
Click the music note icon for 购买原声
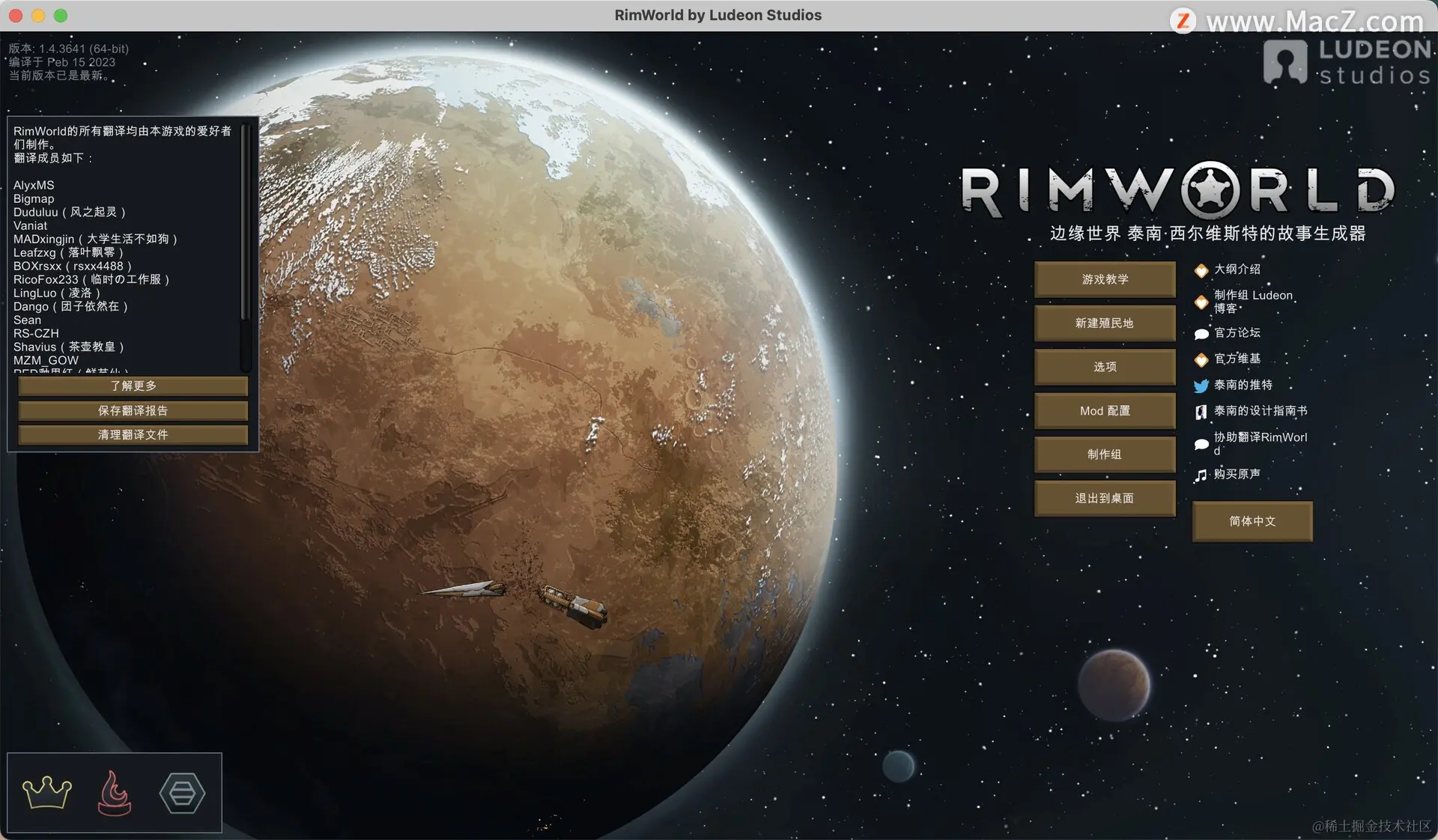(1201, 475)
